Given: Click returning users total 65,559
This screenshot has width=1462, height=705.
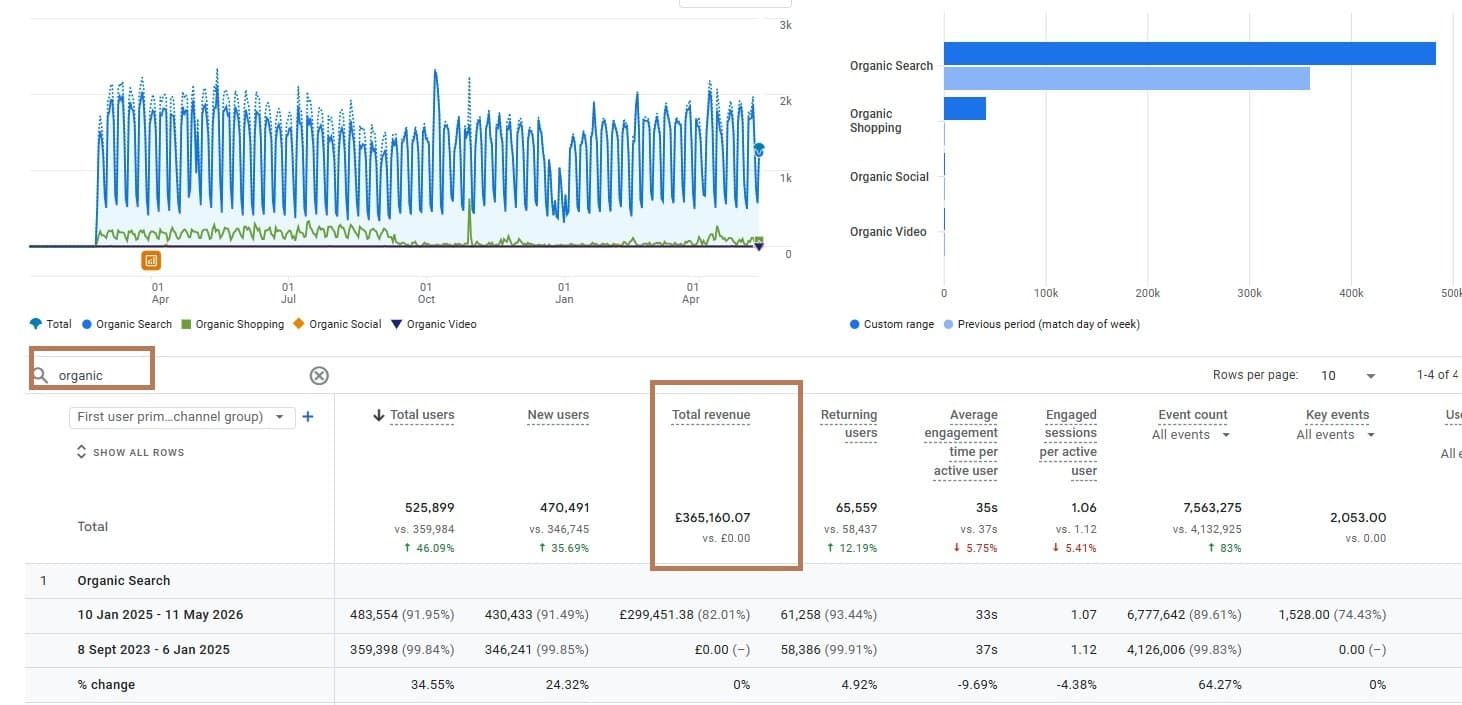Looking at the screenshot, I should pos(856,508).
